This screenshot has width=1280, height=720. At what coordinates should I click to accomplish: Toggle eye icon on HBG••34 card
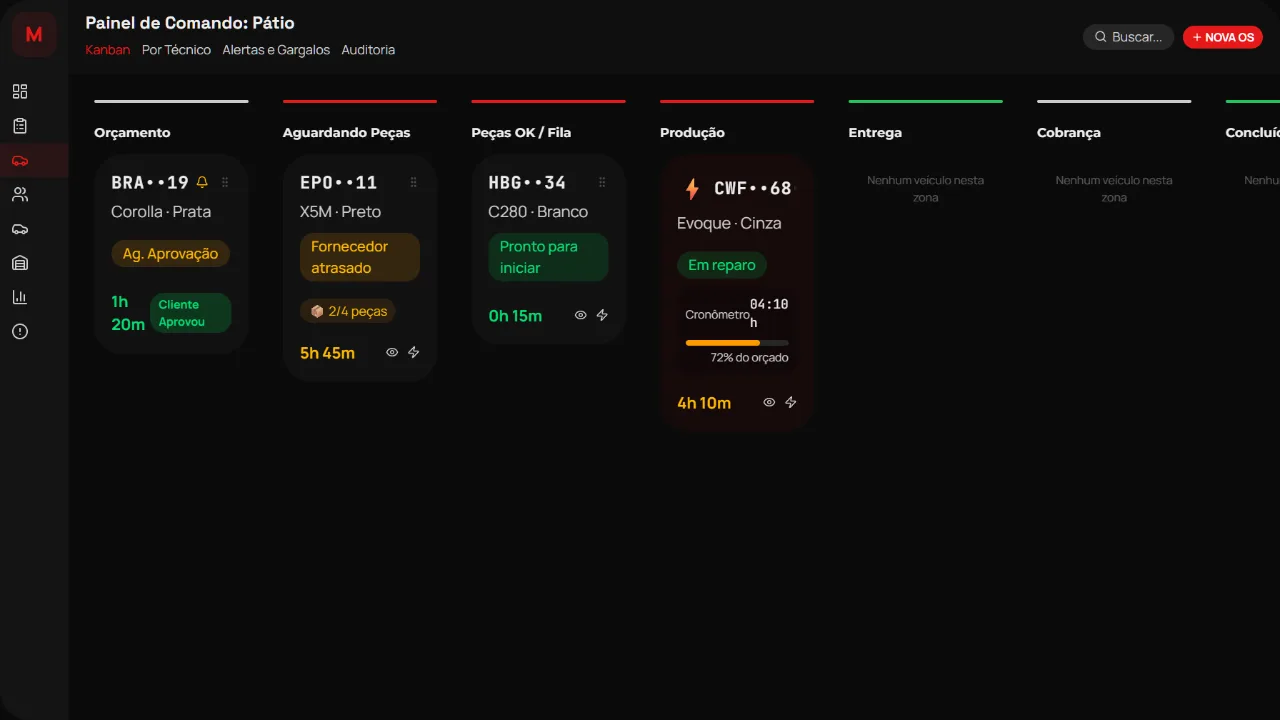tap(580, 315)
